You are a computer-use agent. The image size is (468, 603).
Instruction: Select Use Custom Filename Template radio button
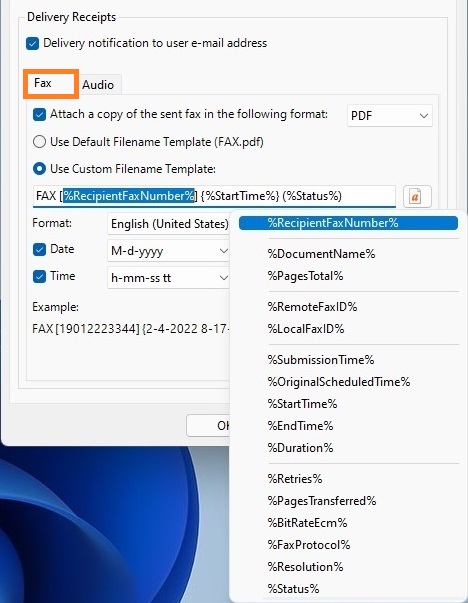39,169
